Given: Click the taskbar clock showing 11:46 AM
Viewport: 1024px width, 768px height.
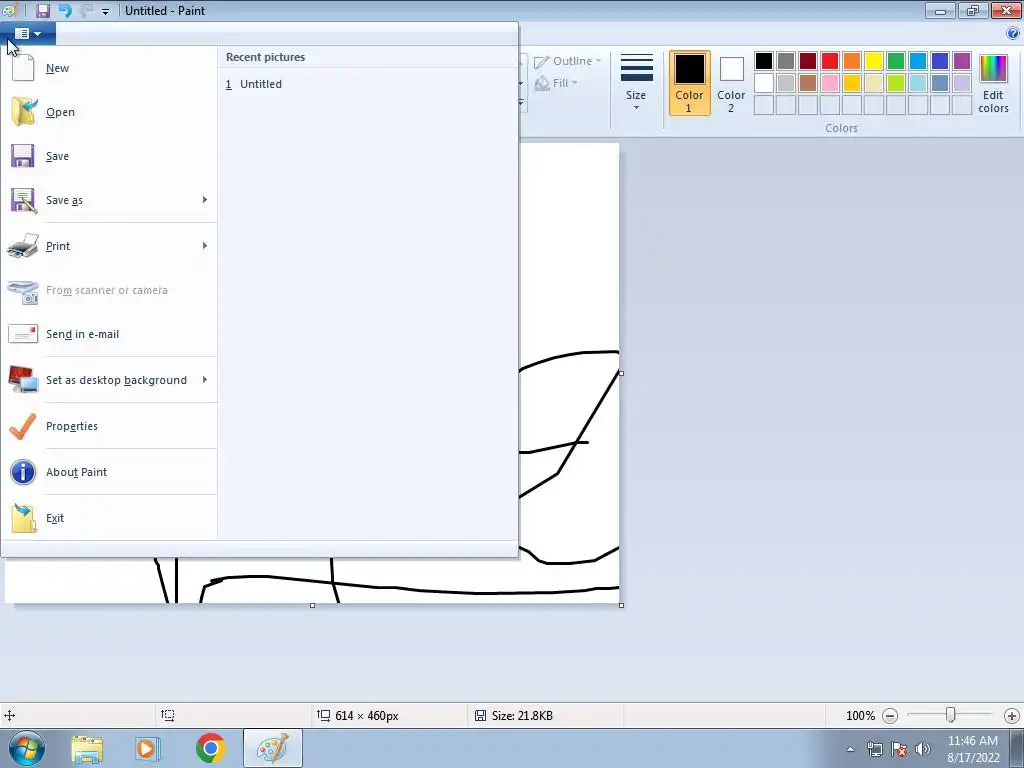Looking at the screenshot, I should (973, 749).
